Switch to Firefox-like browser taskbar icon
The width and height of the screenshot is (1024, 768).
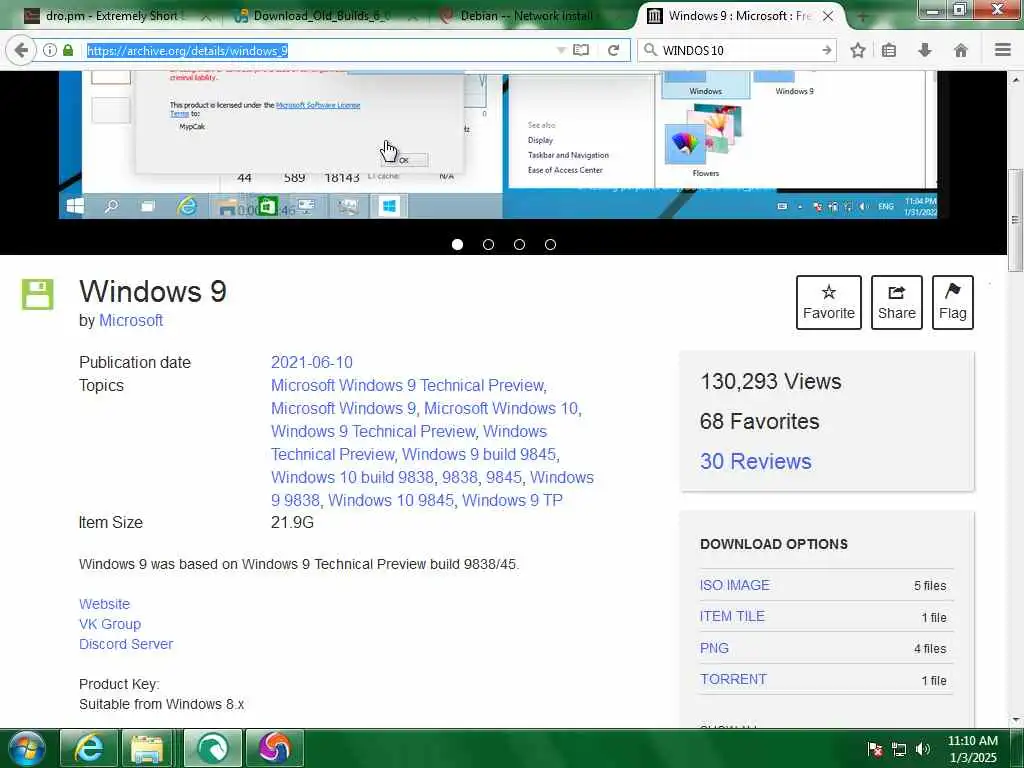click(274, 748)
